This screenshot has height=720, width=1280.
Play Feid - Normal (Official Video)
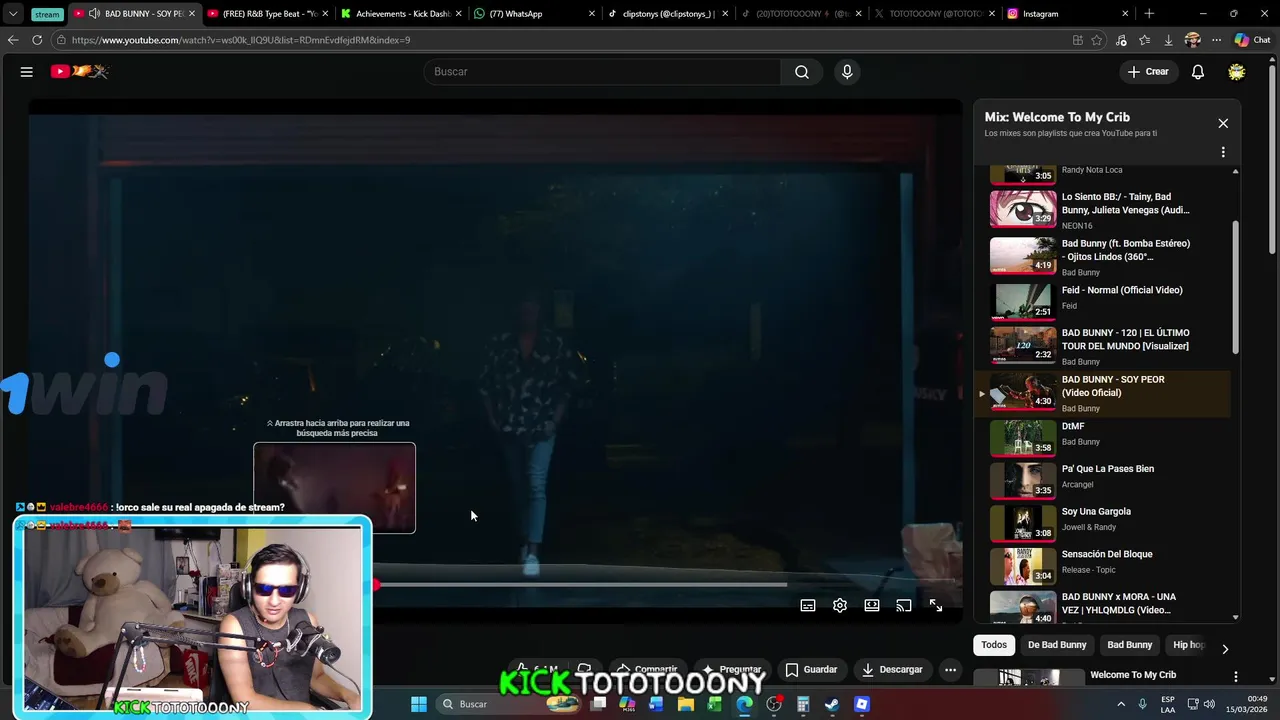(1104, 300)
